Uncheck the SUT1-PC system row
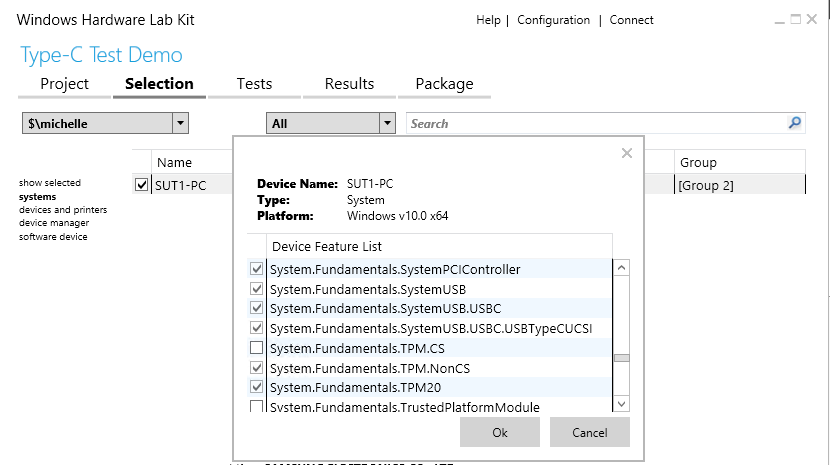 click(141, 185)
